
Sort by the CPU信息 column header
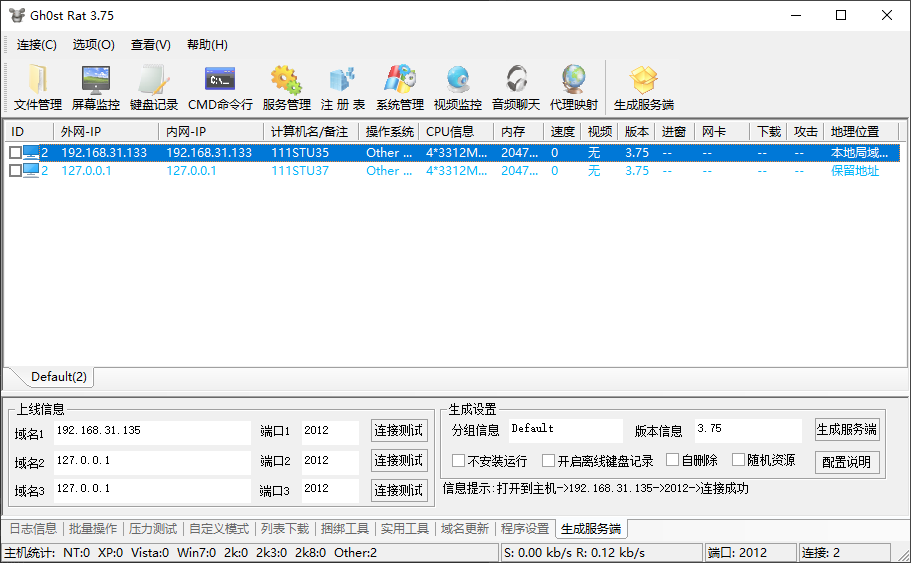coord(456,132)
